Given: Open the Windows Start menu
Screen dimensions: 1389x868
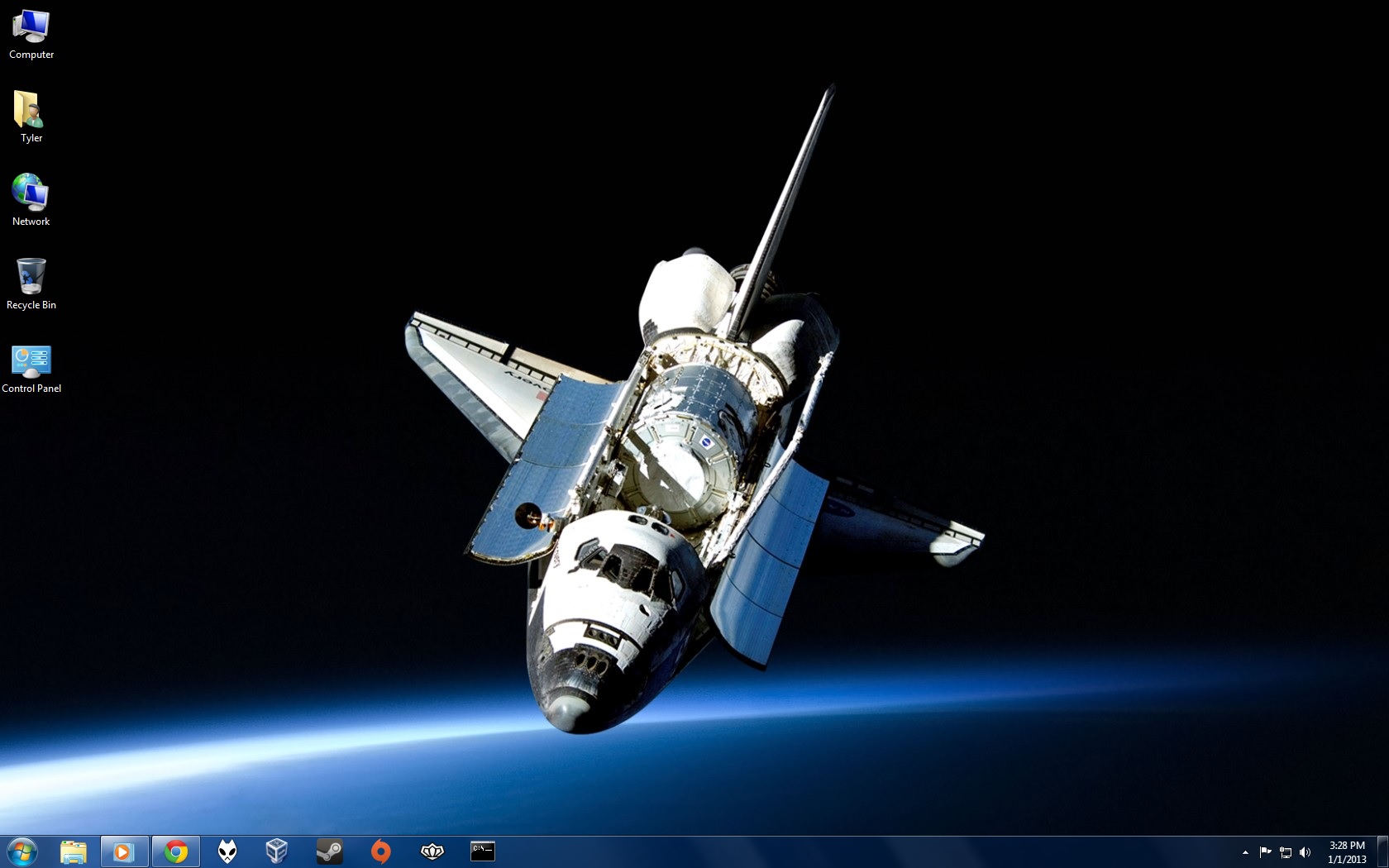Looking at the screenshot, I should (x=22, y=851).
